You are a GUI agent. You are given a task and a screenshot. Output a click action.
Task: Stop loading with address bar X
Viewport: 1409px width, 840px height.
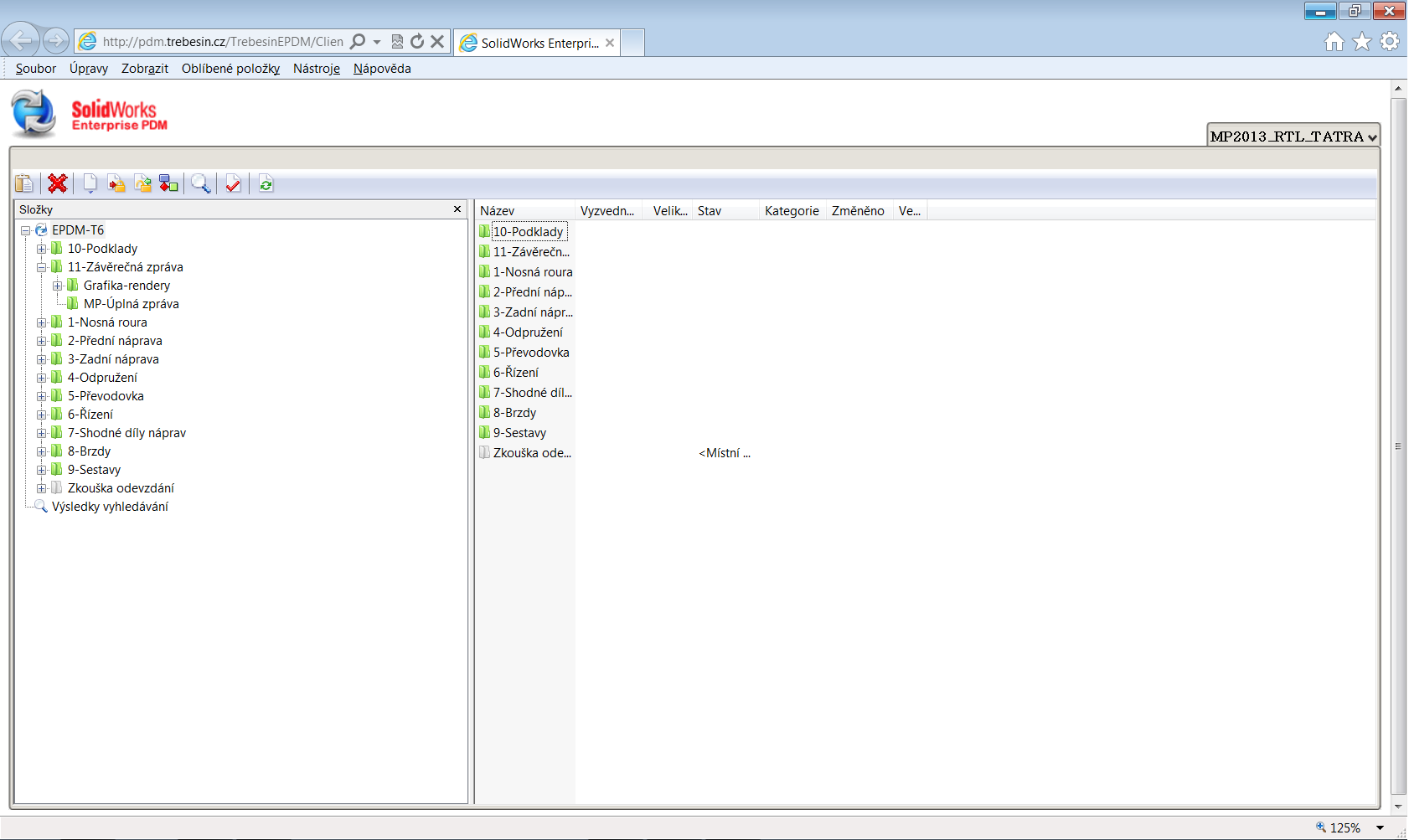(x=437, y=42)
